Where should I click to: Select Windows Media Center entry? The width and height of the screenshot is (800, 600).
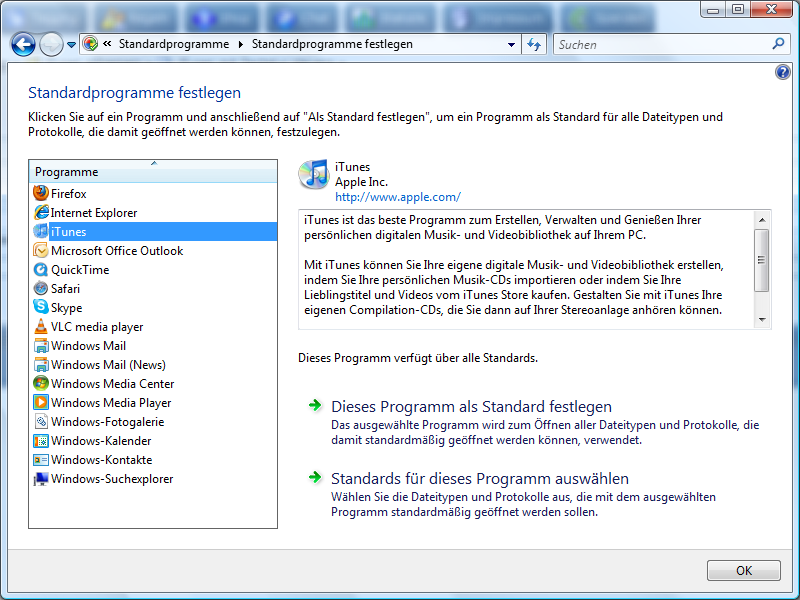153,383
